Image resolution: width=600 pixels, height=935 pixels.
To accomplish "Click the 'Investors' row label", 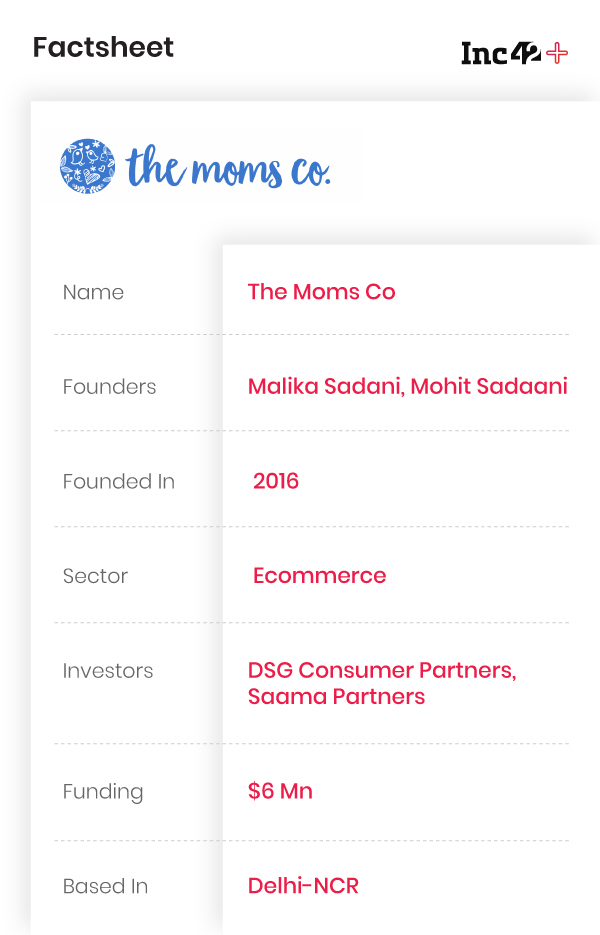I will tap(108, 671).
